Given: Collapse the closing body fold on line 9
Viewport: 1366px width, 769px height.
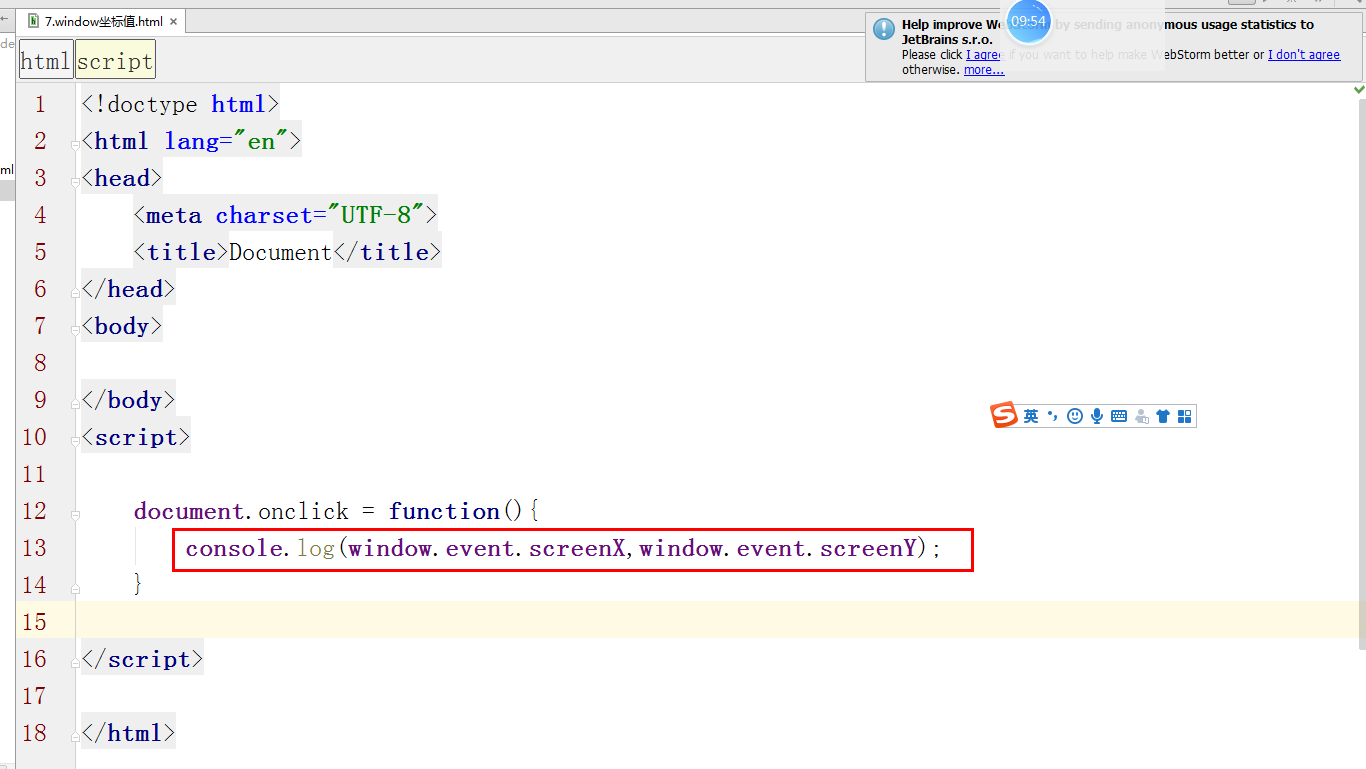Looking at the screenshot, I should (x=76, y=402).
